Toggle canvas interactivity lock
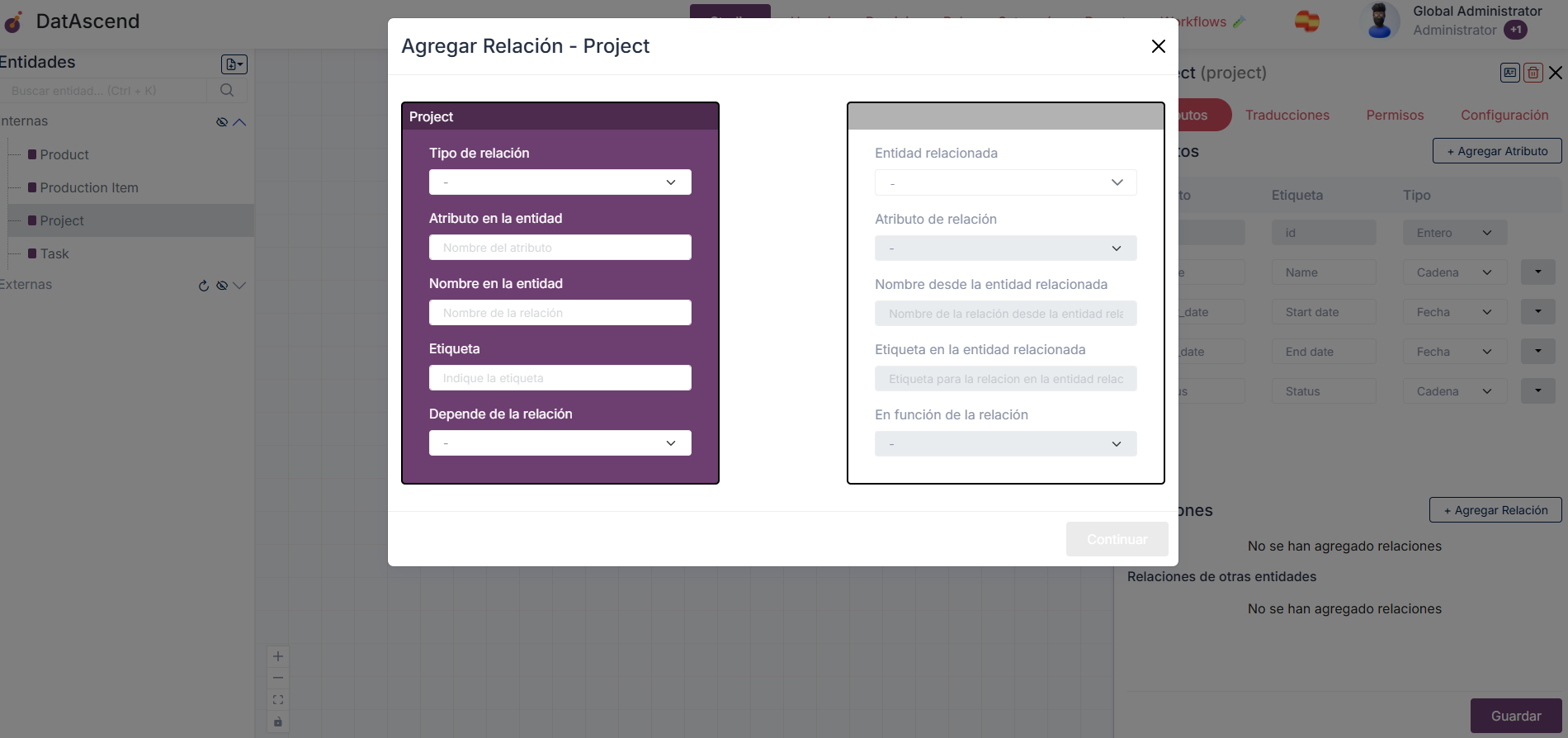 278,721
